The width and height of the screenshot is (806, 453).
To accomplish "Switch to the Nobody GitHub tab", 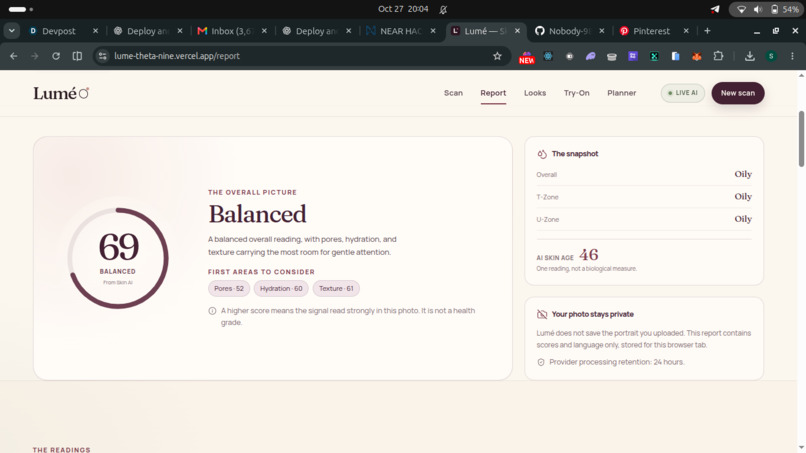I will click(569, 31).
